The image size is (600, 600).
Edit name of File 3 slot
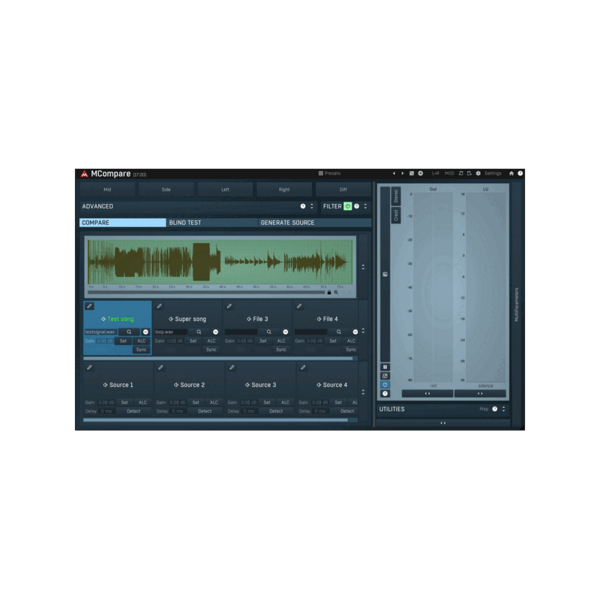tap(230, 306)
